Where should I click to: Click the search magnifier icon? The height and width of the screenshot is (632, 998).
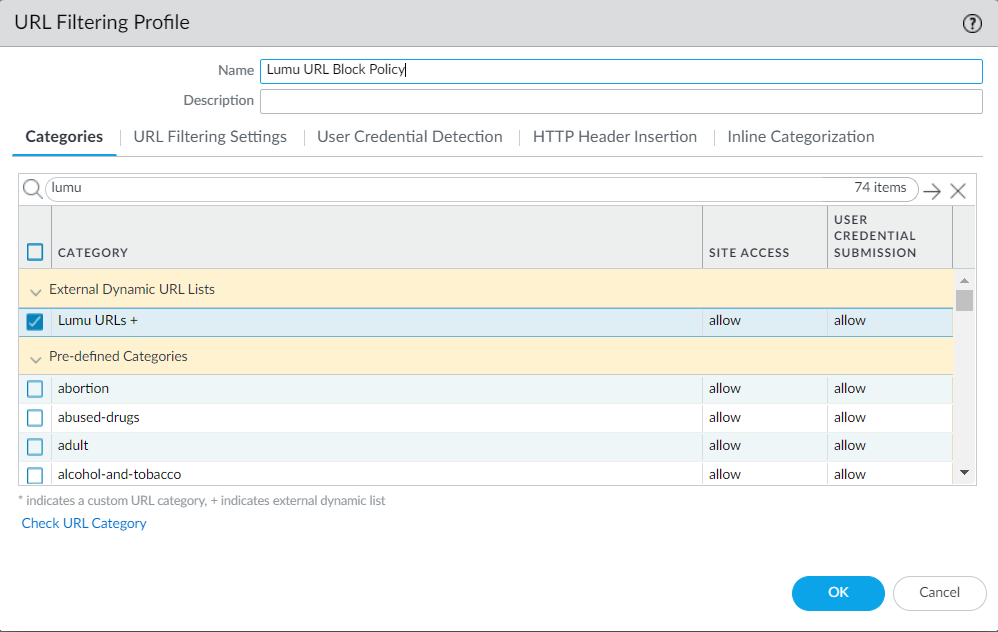(x=32, y=190)
